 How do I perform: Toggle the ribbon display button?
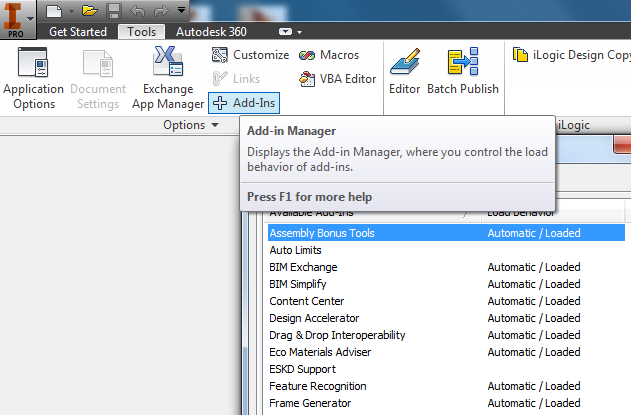pyautogui.click(x=285, y=32)
